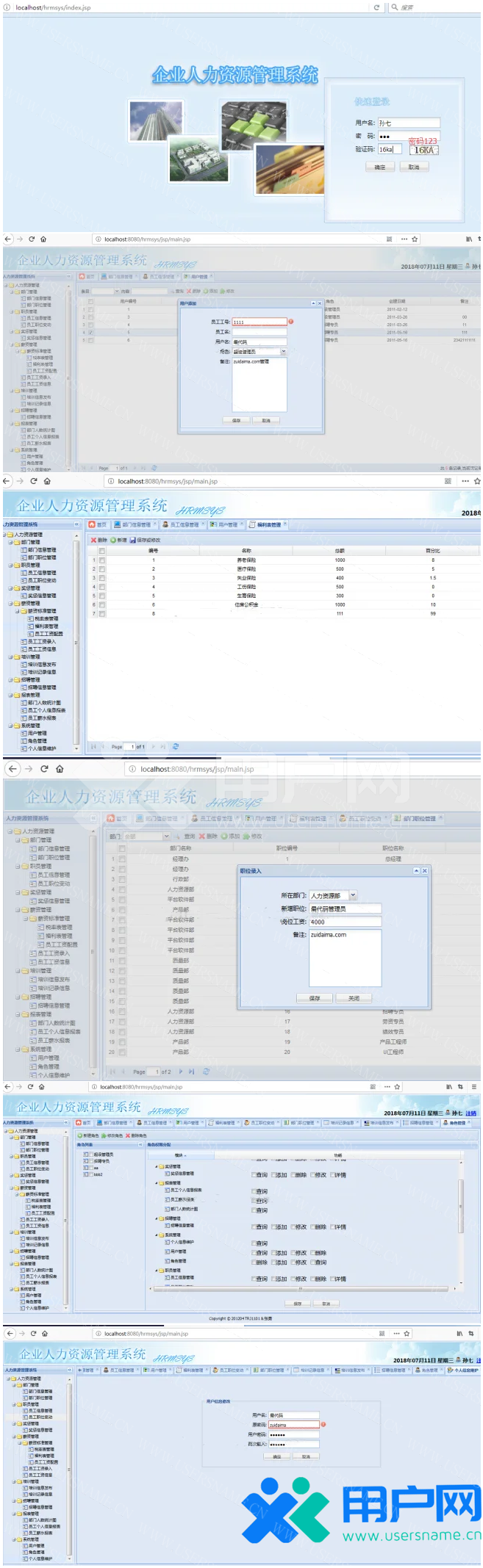
Task: Click the 新建角色 icon in the role list toolbar
Action: (x=81, y=1135)
